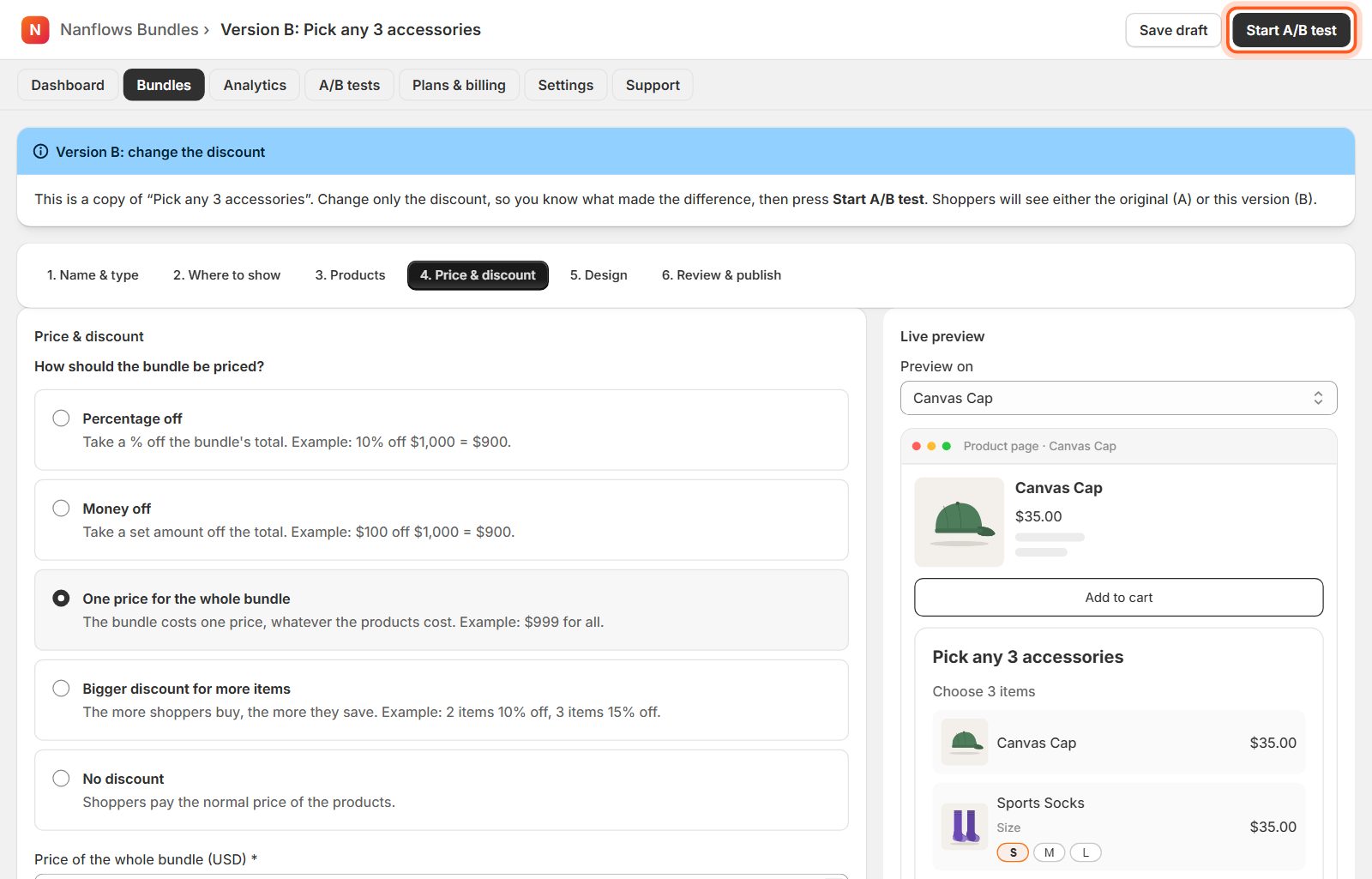This screenshot has width=1372, height=879.
Task: Open Plans & billing
Action: point(459,85)
